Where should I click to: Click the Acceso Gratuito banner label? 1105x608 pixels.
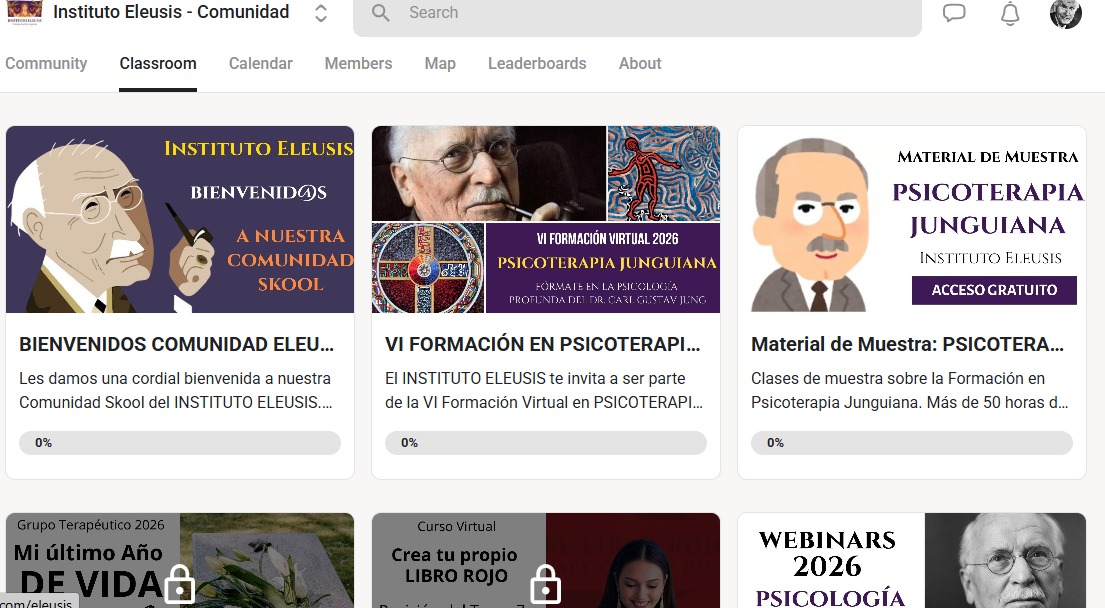point(994,290)
